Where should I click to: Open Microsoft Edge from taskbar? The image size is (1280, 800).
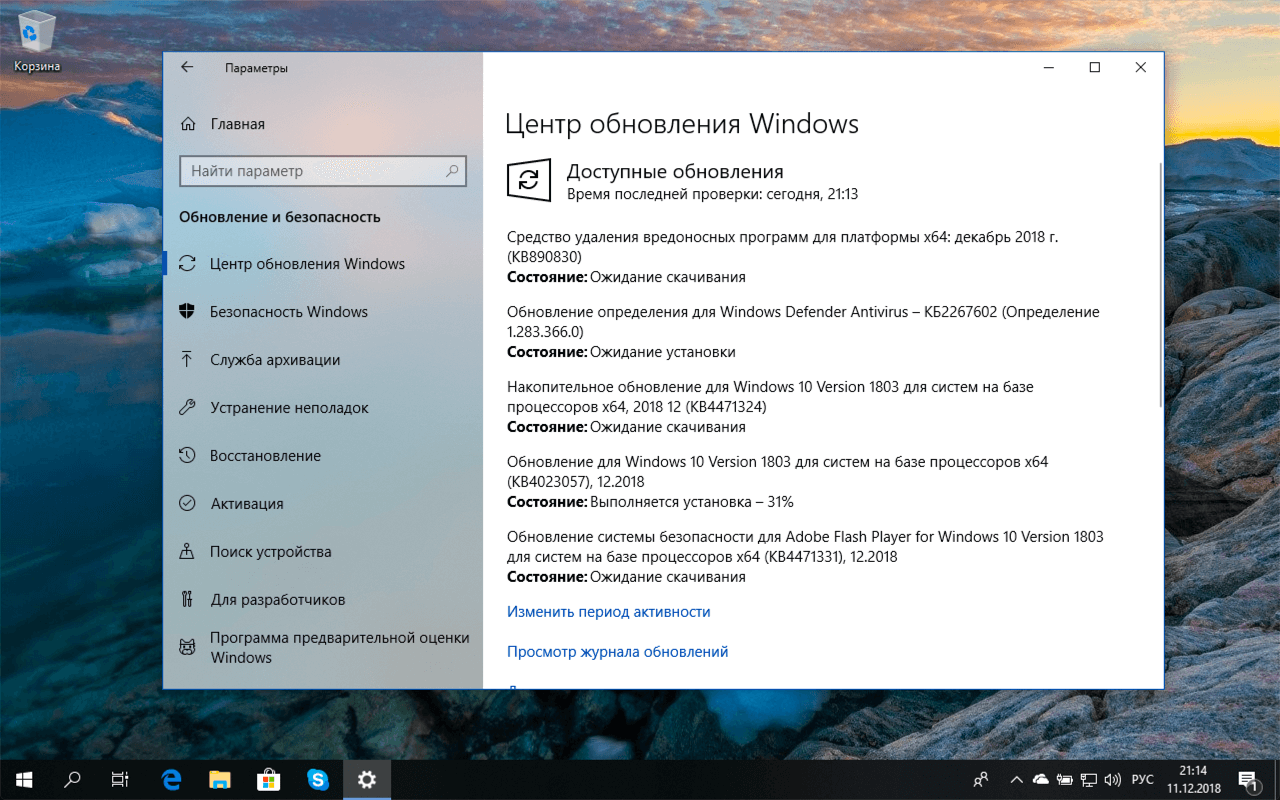(170, 779)
